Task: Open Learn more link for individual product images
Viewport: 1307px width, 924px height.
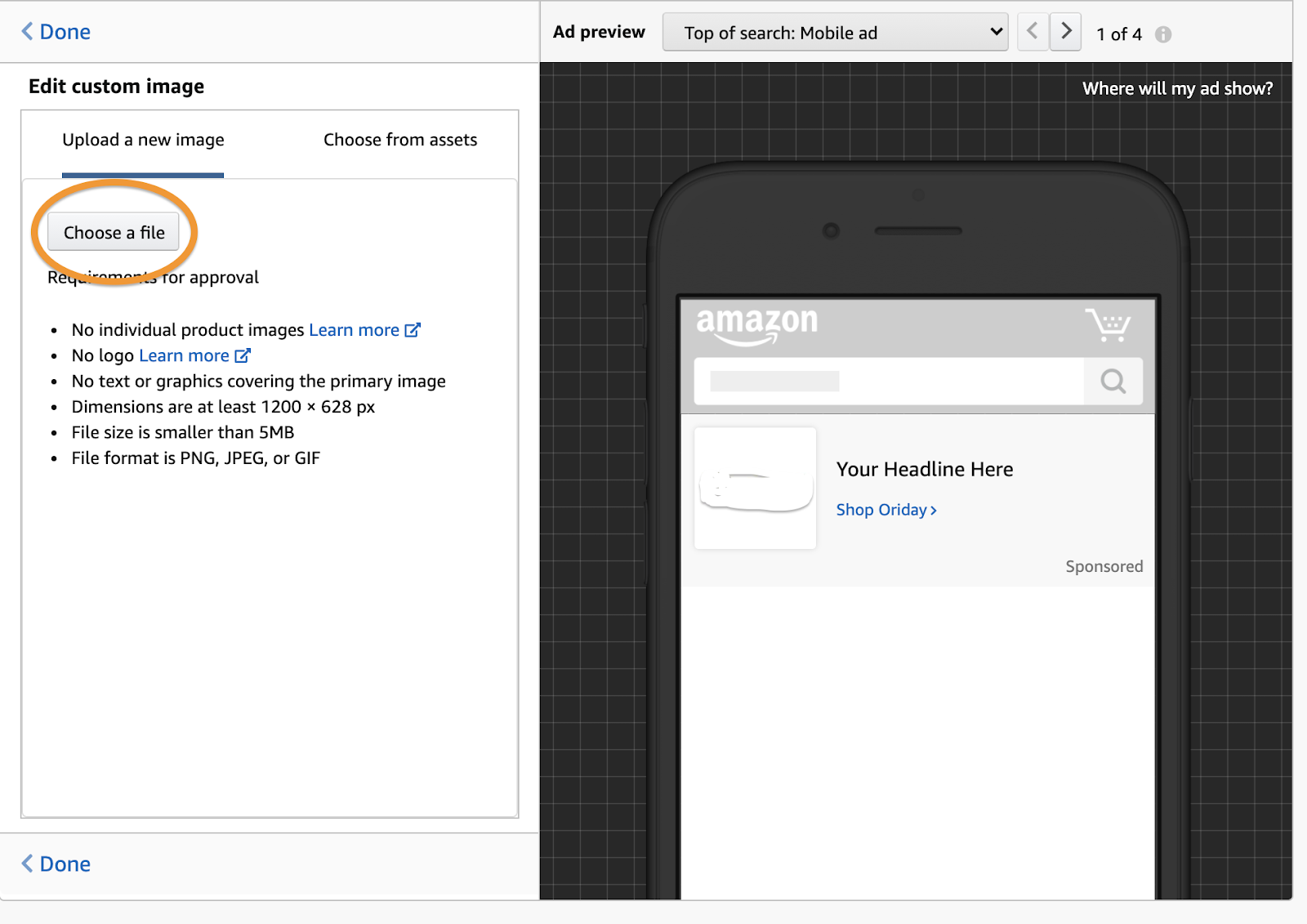Action: (354, 330)
